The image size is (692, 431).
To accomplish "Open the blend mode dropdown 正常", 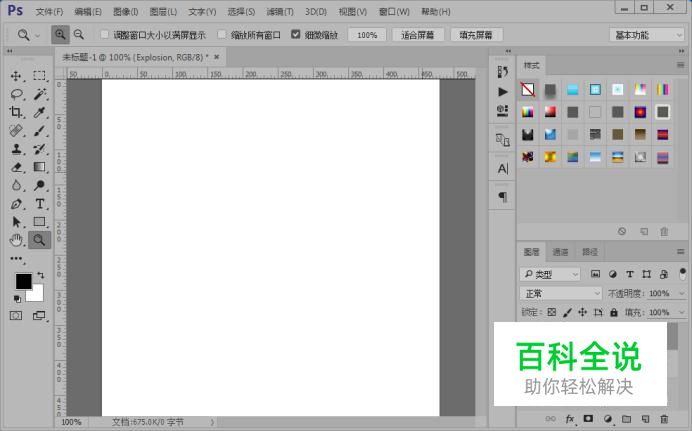I will click(x=561, y=293).
